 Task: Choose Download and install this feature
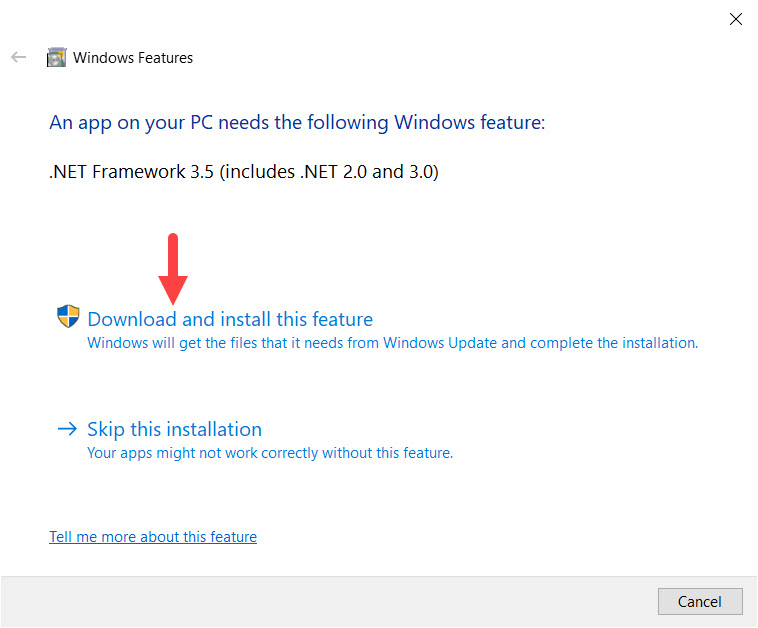click(230, 320)
